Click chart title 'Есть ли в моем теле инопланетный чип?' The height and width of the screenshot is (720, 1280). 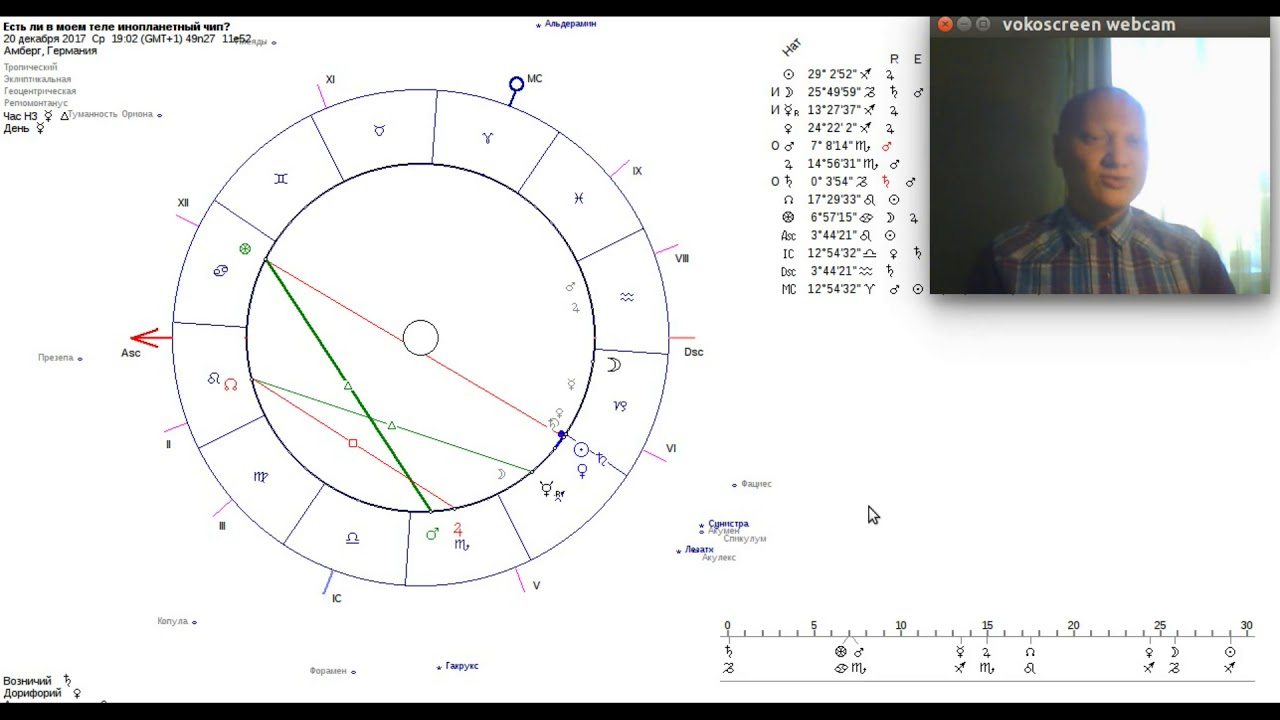pyautogui.click(x=116, y=26)
